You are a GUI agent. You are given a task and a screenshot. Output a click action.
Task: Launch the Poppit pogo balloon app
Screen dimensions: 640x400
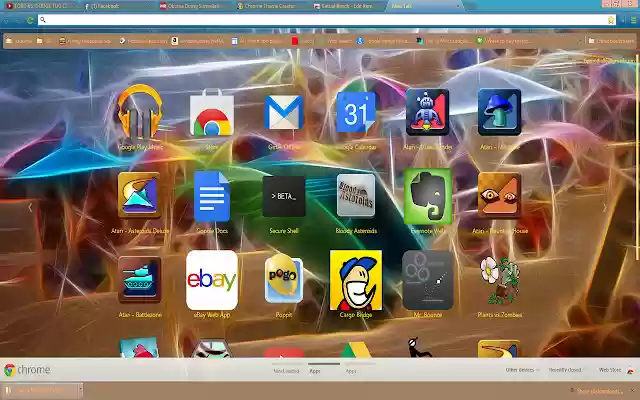point(284,279)
